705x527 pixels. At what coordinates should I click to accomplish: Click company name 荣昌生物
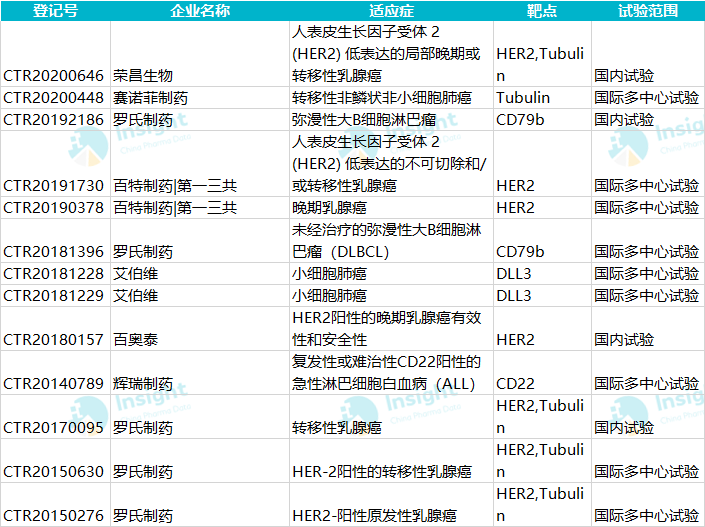pos(143,76)
